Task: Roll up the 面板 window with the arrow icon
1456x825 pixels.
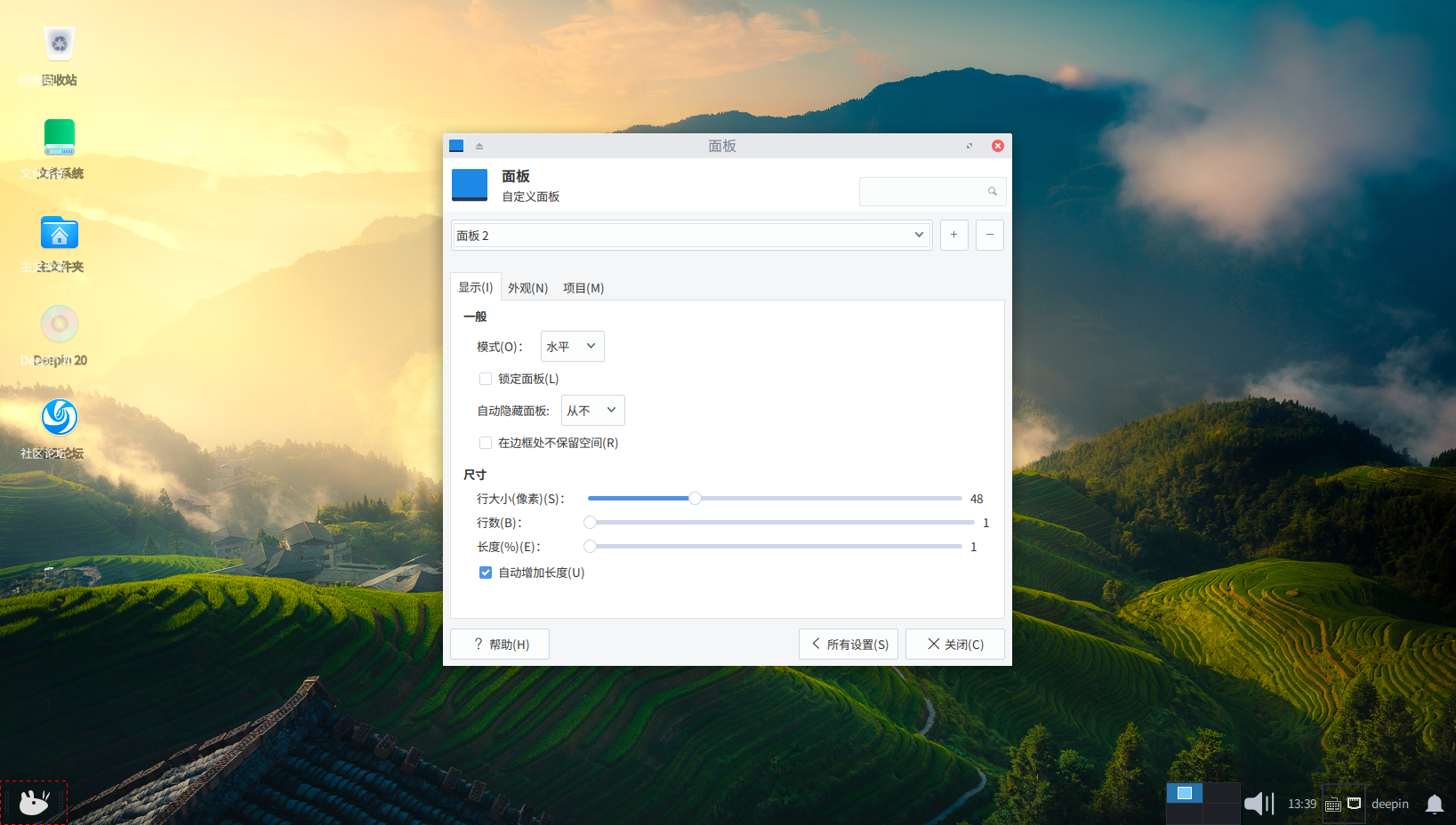Action: 479,146
